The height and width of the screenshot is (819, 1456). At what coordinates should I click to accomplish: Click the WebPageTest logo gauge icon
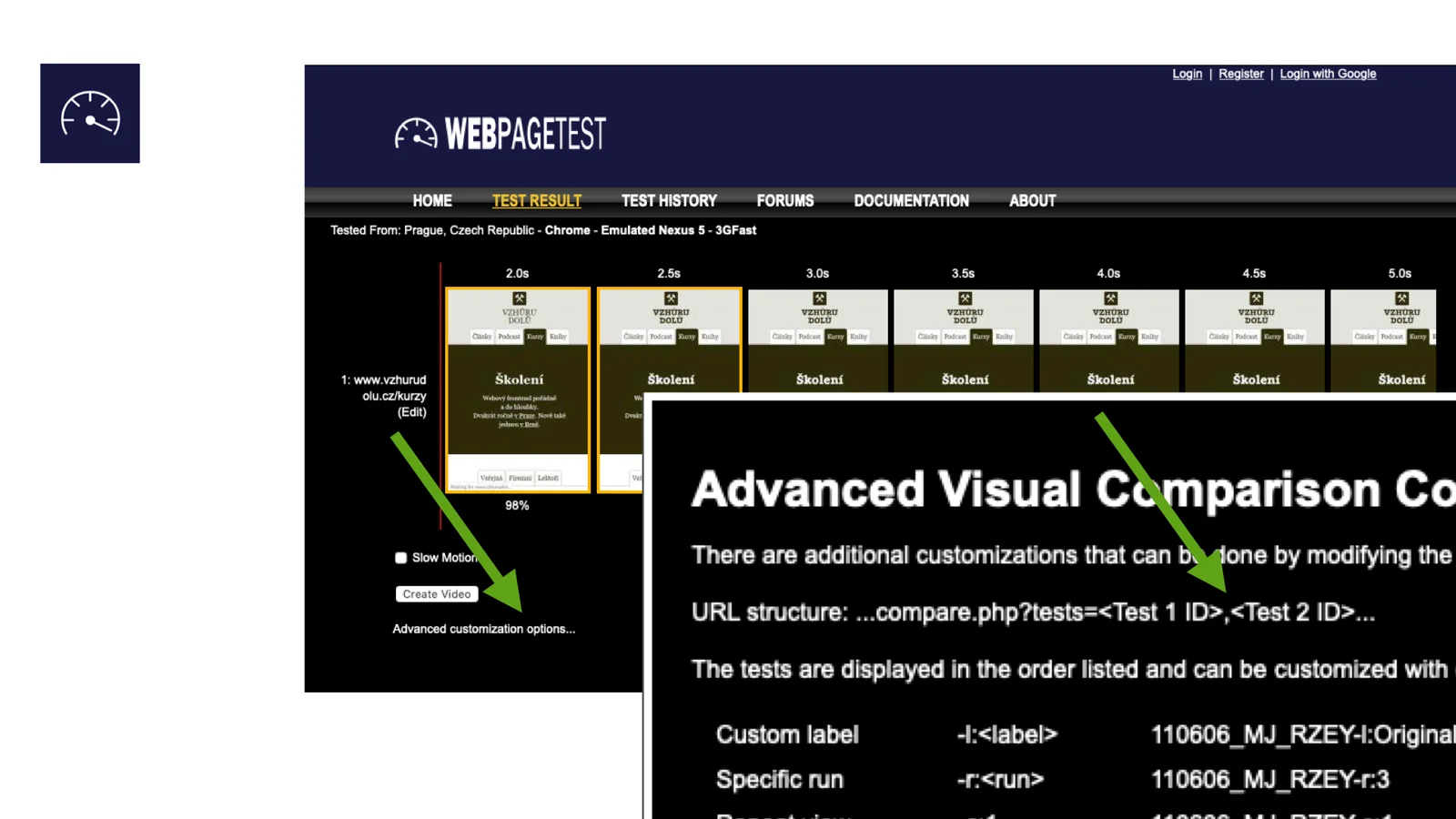416,134
